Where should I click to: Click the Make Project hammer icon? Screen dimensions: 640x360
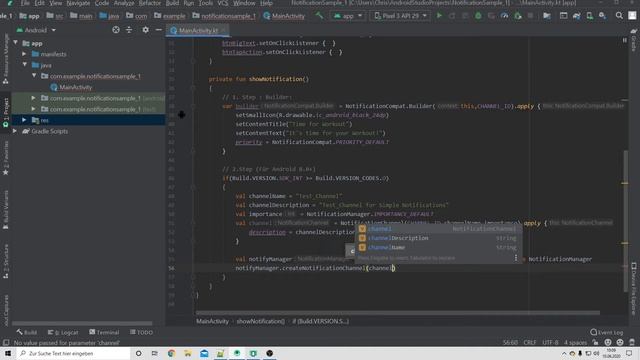click(x=319, y=16)
